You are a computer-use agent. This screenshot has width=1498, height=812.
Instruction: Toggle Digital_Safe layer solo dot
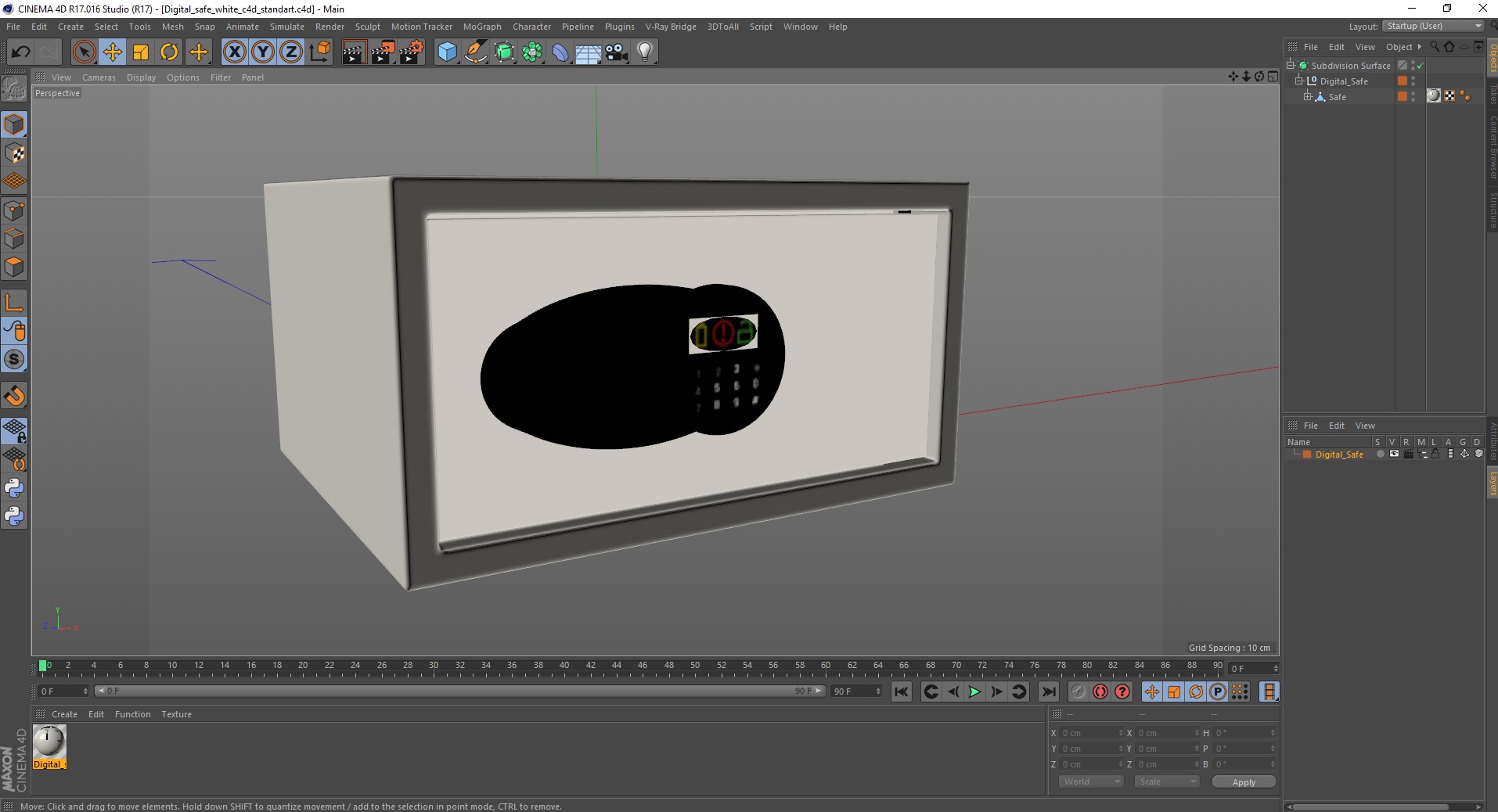coord(1380,454)
